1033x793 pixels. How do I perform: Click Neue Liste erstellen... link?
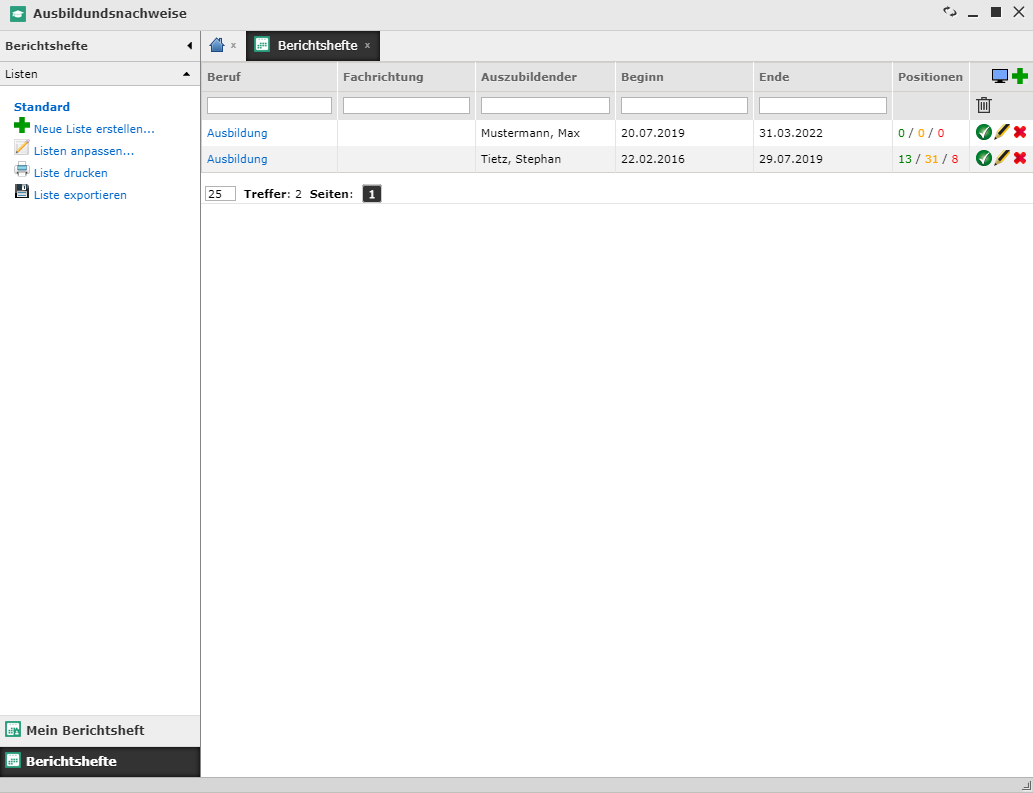(94, 129)
